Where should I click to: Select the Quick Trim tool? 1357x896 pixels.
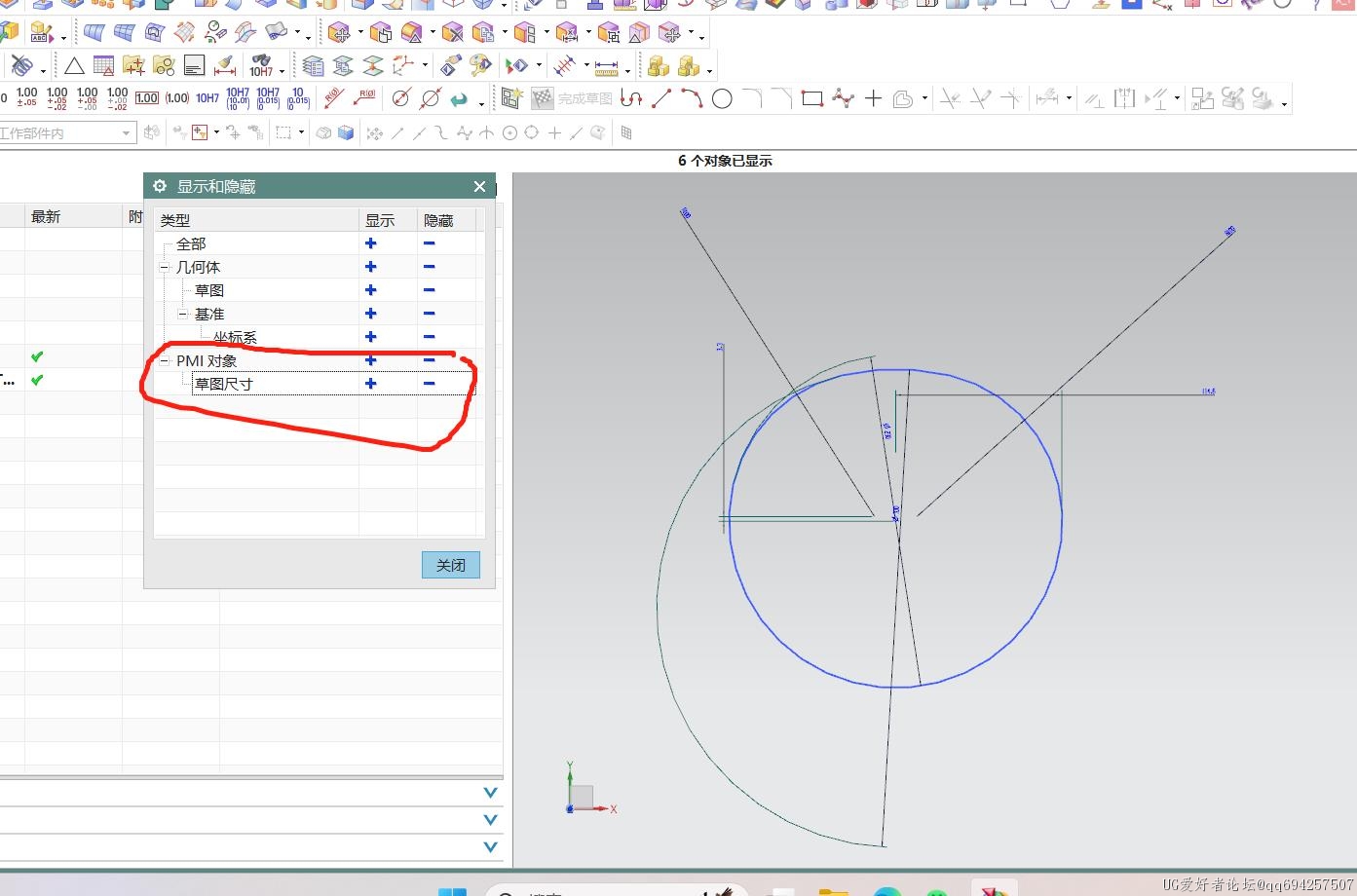950,98
